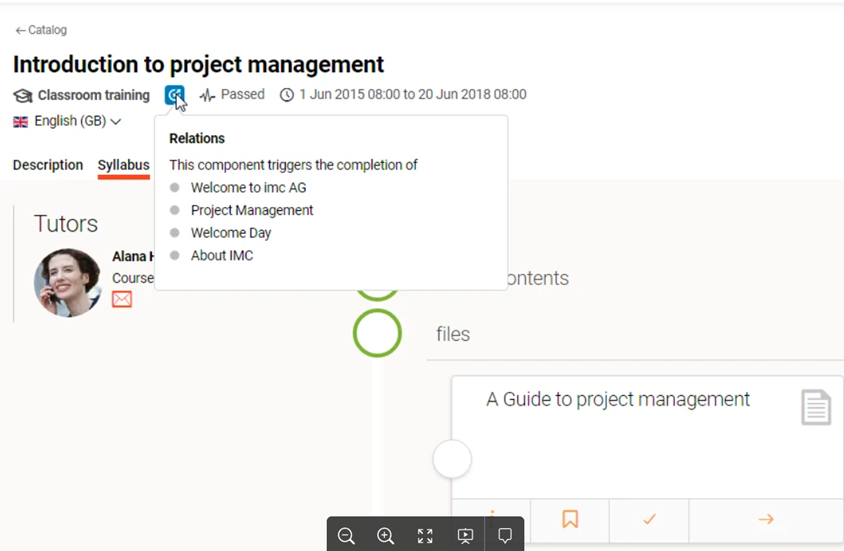Go back to the Catalog
The image size is (844, 551).
[x=41, y=30]
